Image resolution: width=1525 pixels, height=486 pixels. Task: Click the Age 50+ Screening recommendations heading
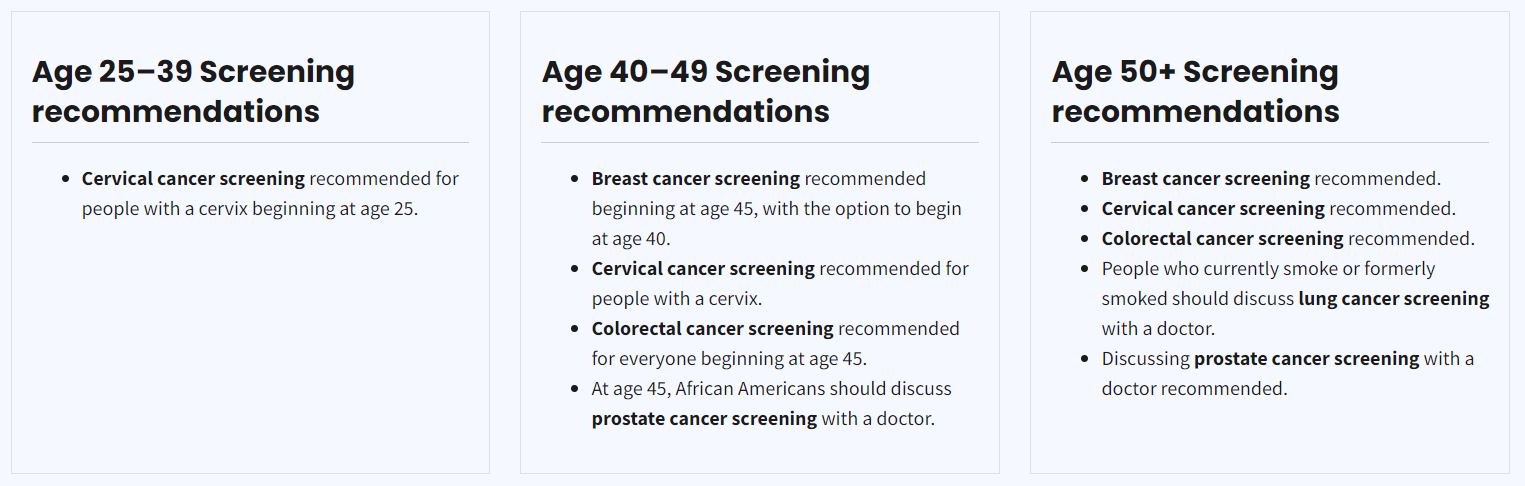pos(1195,91)
